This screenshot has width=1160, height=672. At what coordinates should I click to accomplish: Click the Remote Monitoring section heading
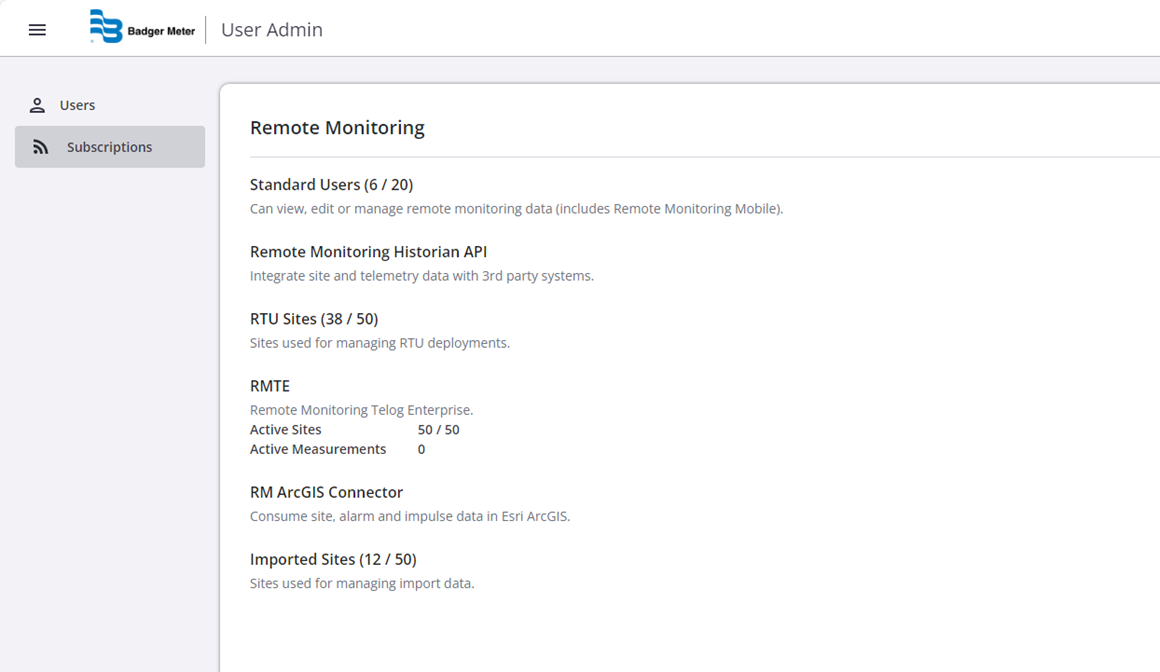tap(337, 127)
